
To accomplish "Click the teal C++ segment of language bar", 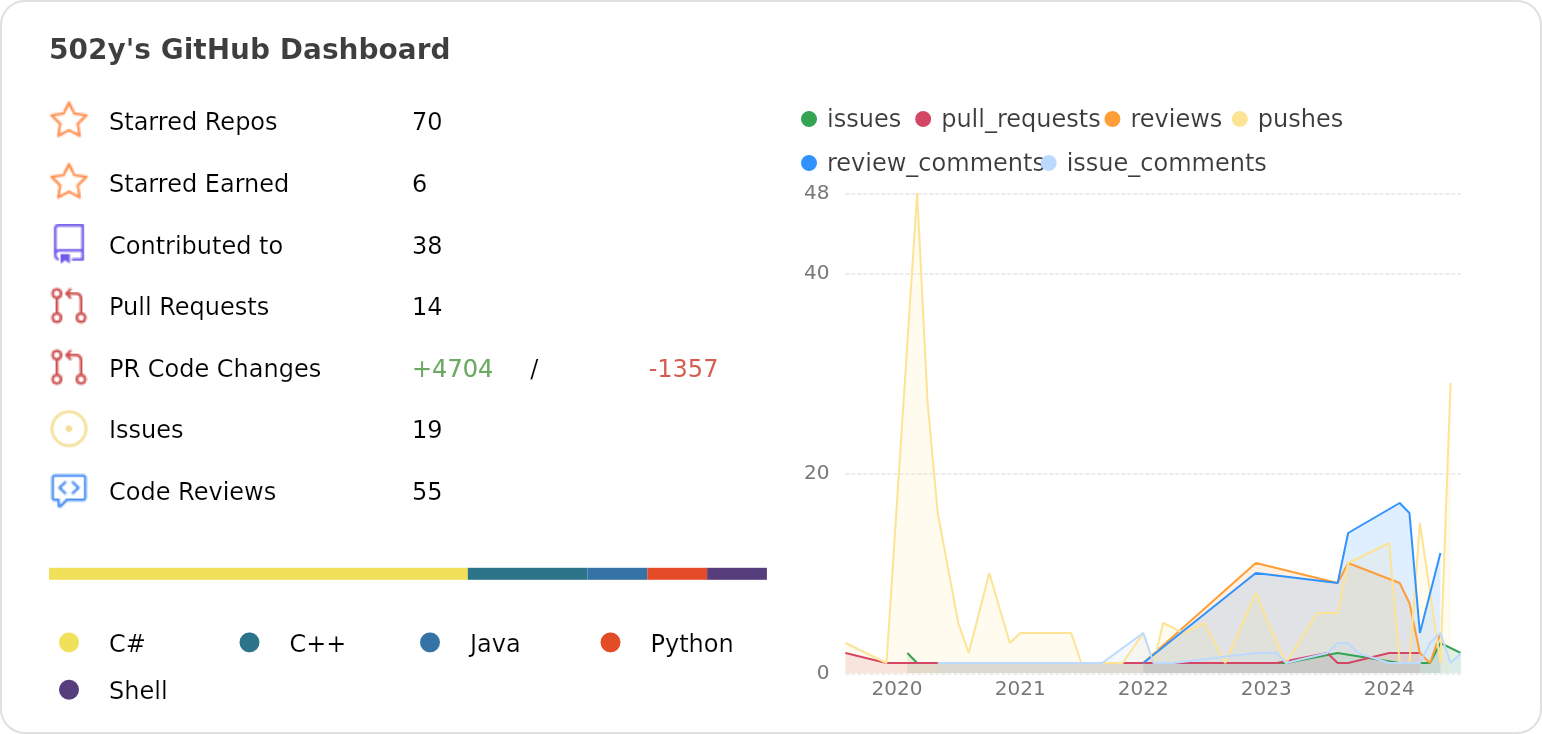I will point(527,574).
